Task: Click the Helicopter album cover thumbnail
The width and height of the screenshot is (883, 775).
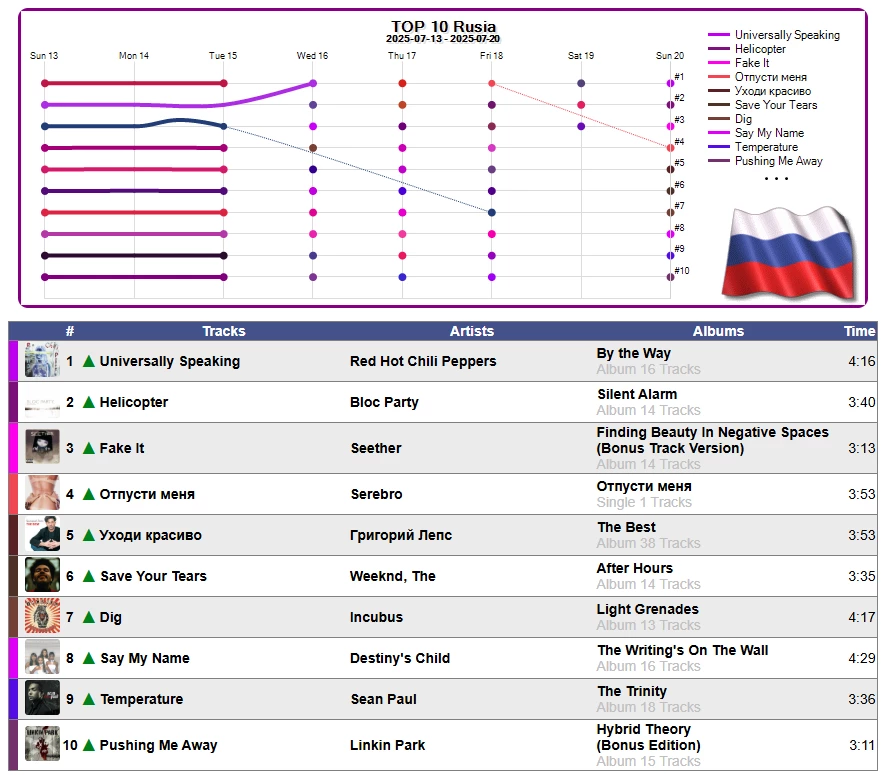Action: (x=42, y=402)
